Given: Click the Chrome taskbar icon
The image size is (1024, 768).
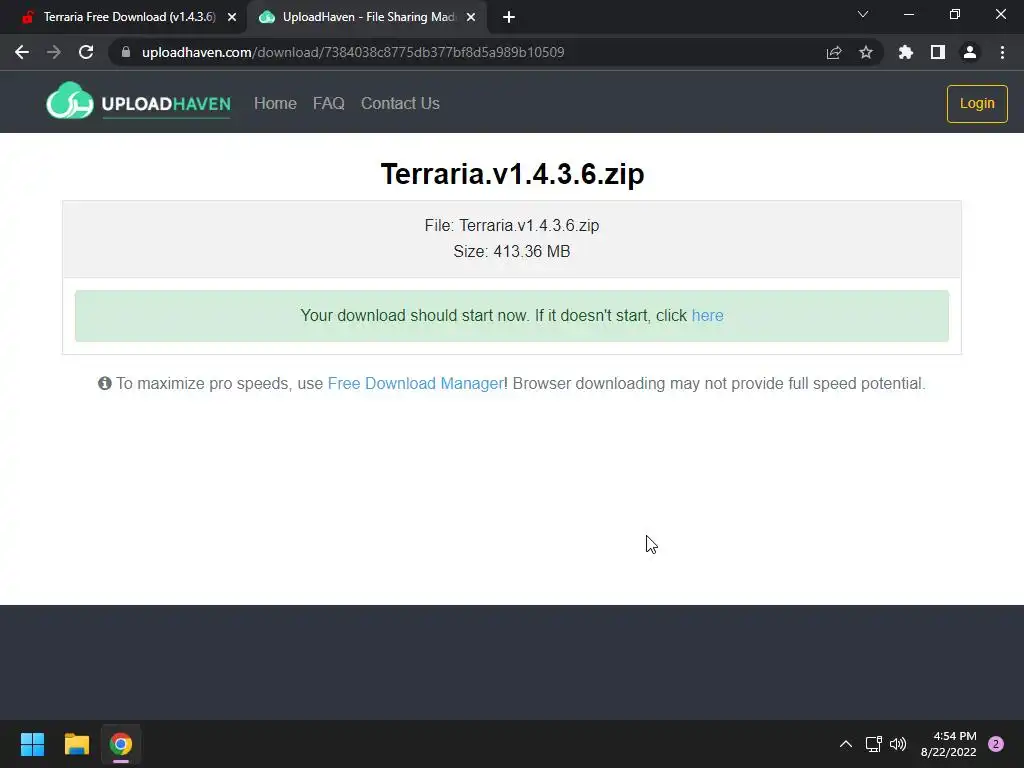Looking at the screenshot, I should click(x=121, y=744).
